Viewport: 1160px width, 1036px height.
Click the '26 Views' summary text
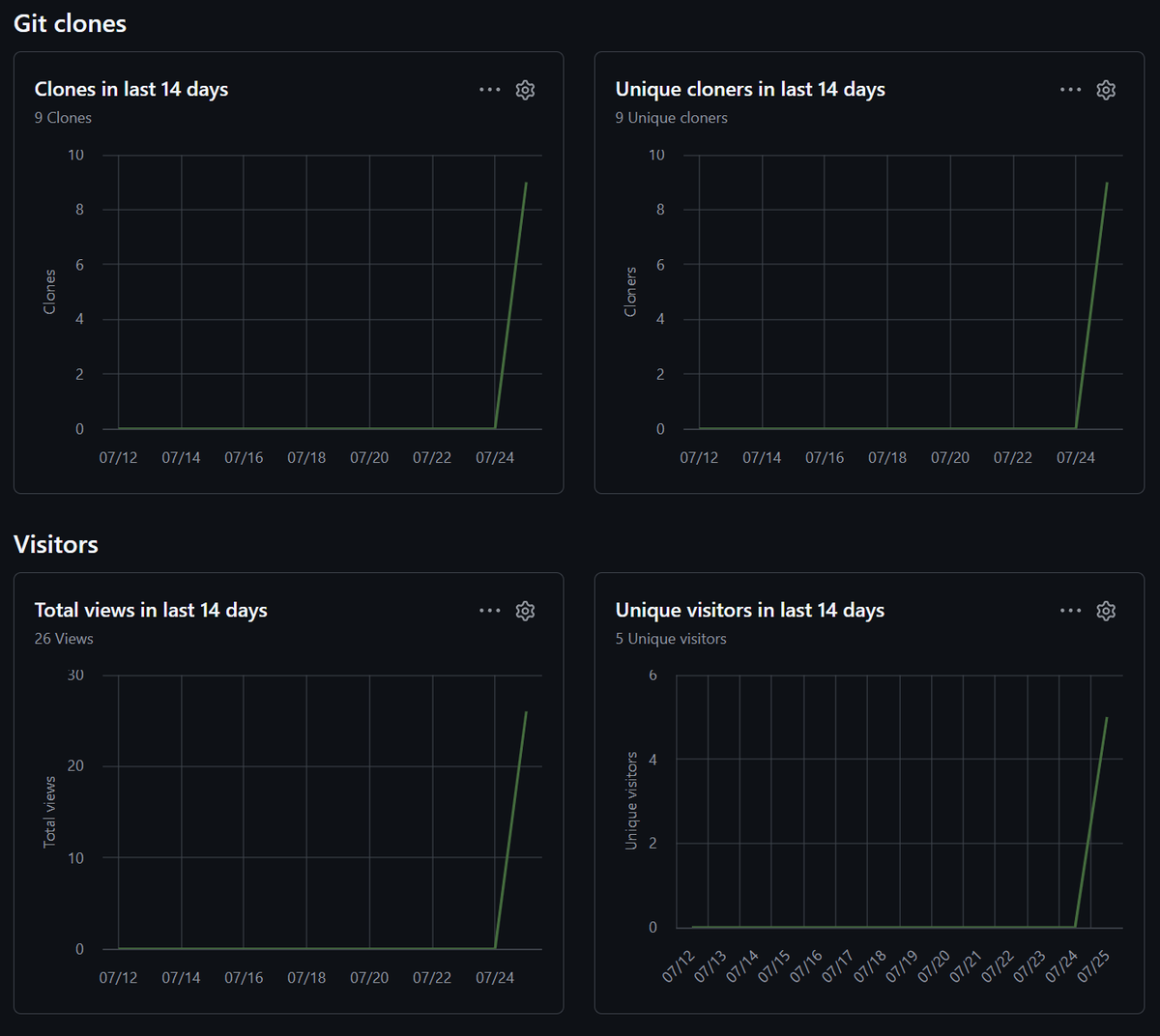coord(64,639)
